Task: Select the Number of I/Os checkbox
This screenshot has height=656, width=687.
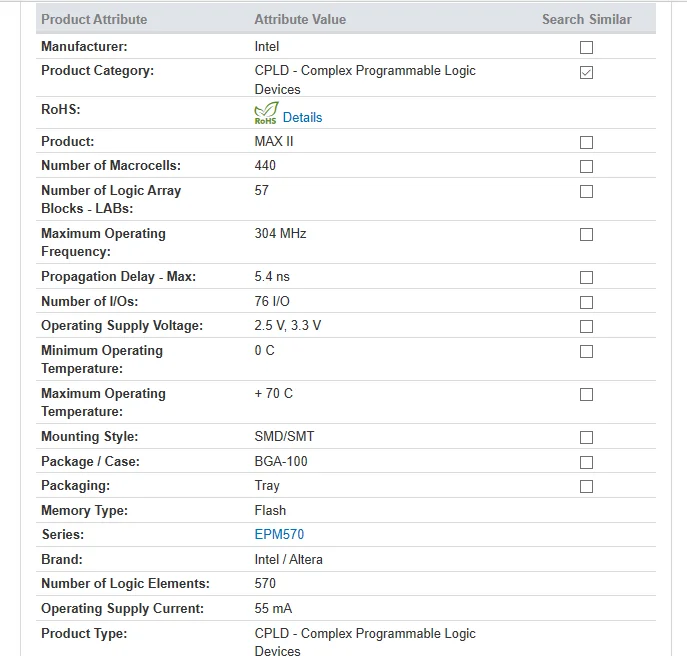Action: (x=586, y=302)
